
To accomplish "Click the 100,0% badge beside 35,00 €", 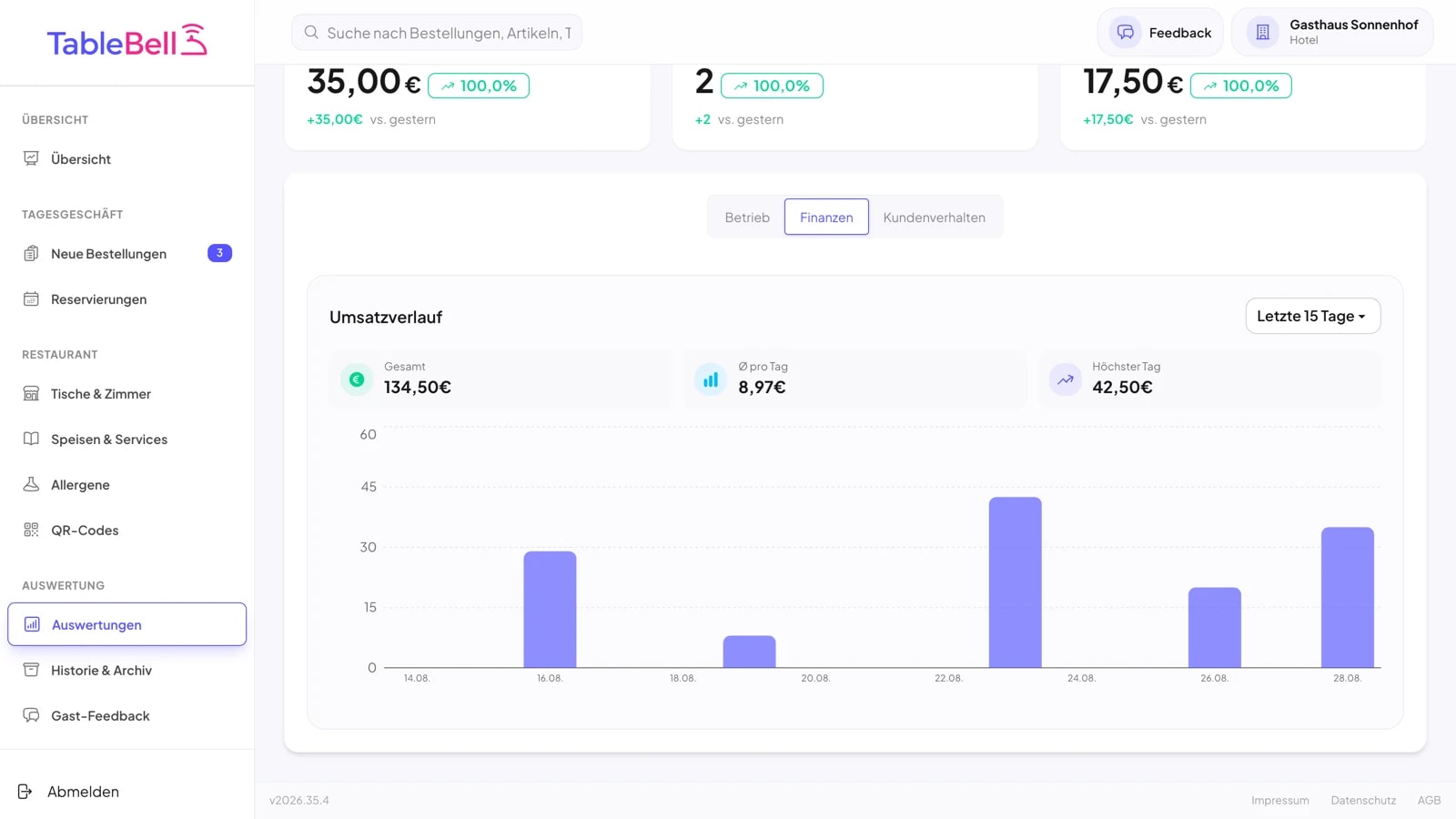I will (x=479, y=86).
